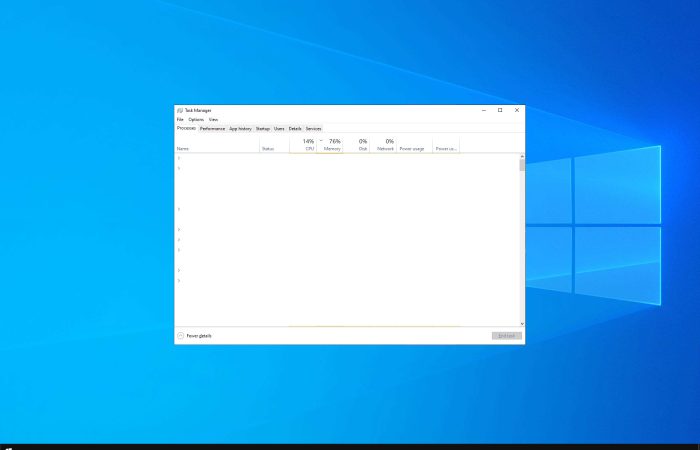Sort processes by Disk column
Screen dimensions: 700x450
(356, 145)
